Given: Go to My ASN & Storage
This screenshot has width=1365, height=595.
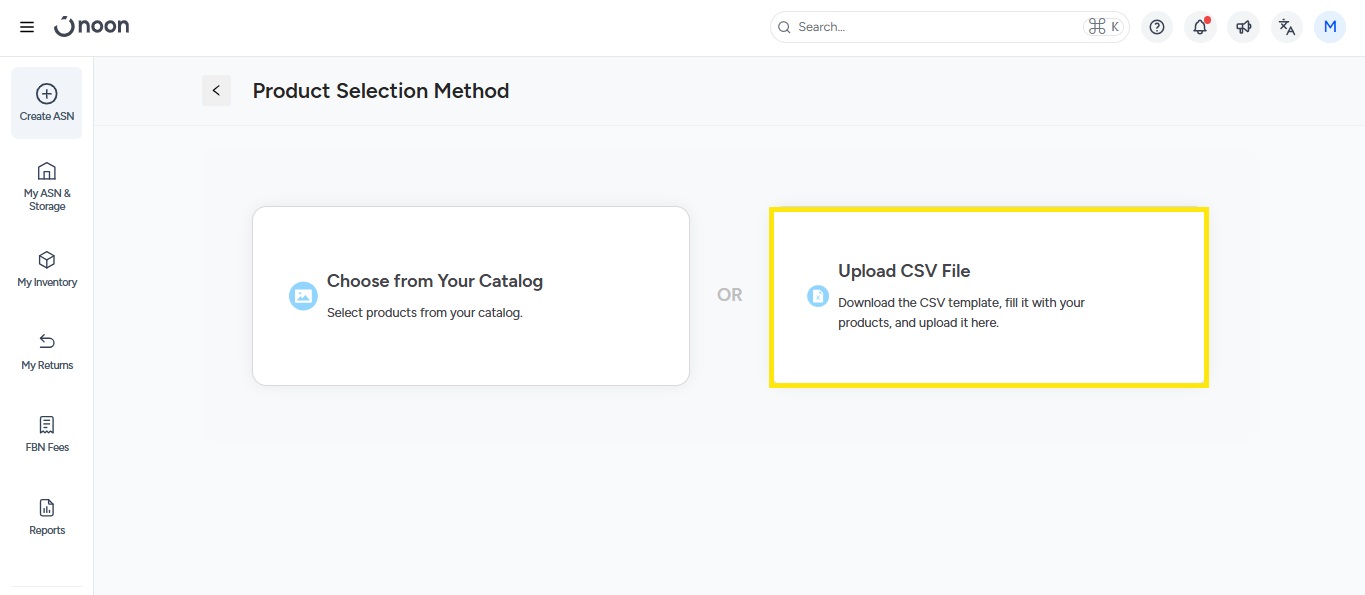Looking at the screenshot, I should point(47,186).
